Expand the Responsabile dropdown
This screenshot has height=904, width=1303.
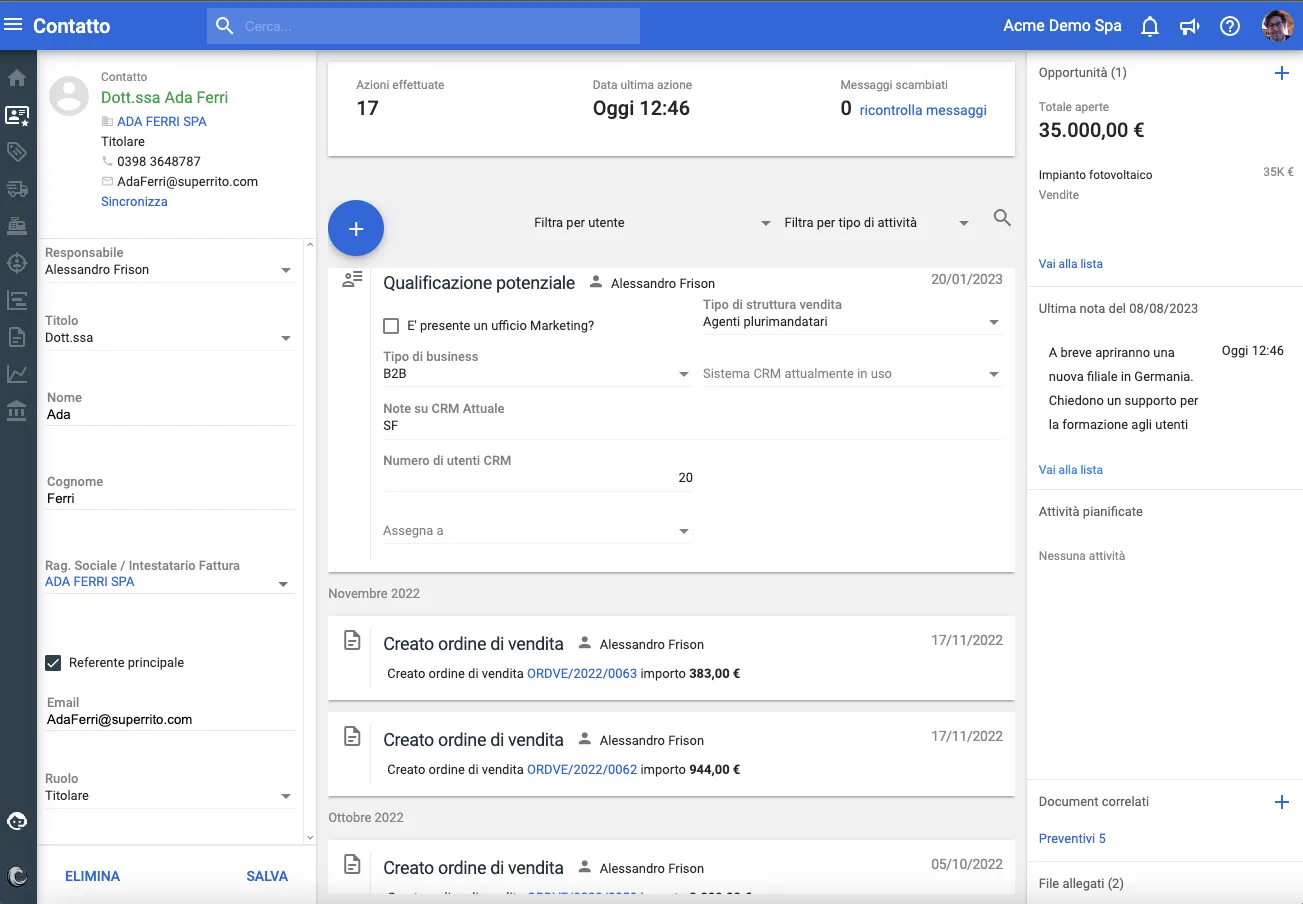[285, 270]
